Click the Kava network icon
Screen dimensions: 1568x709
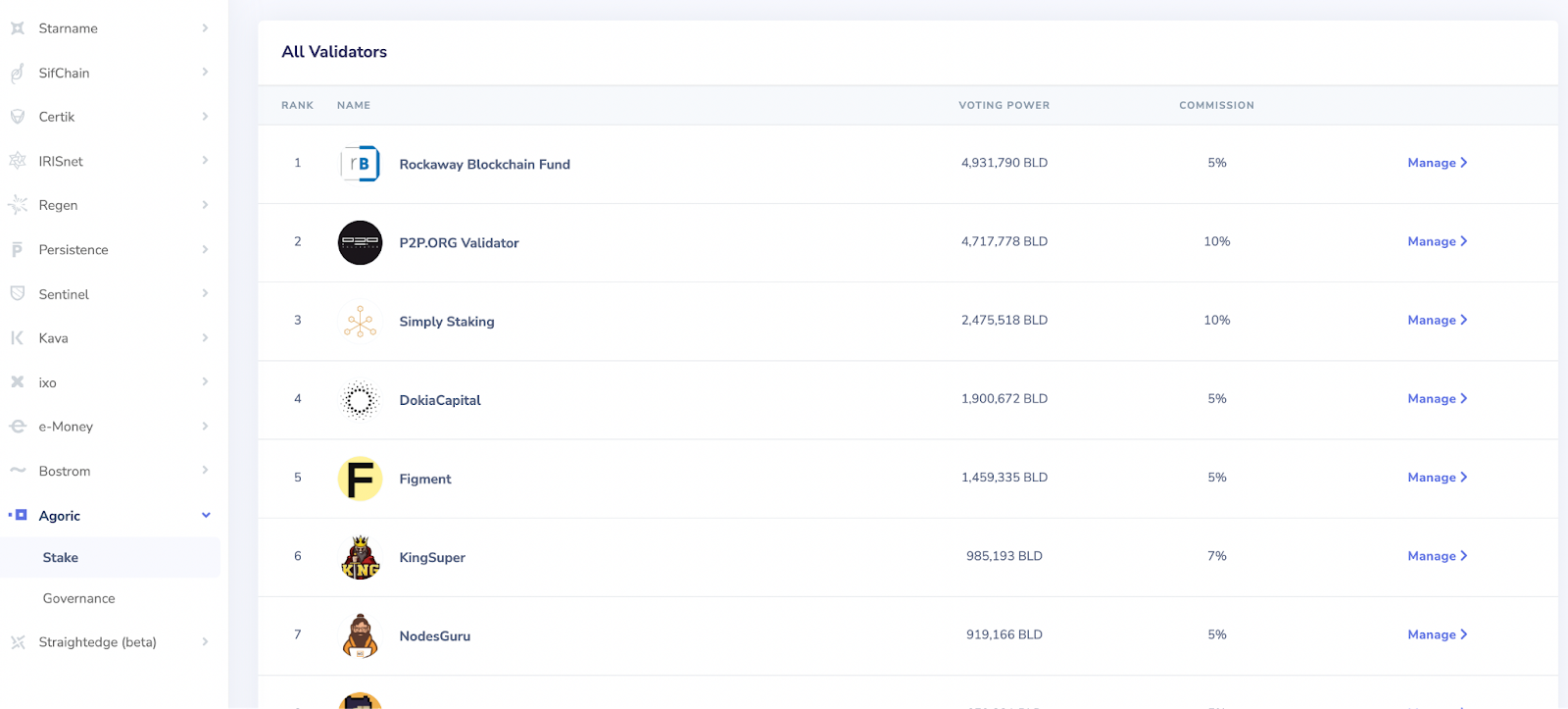18,338
